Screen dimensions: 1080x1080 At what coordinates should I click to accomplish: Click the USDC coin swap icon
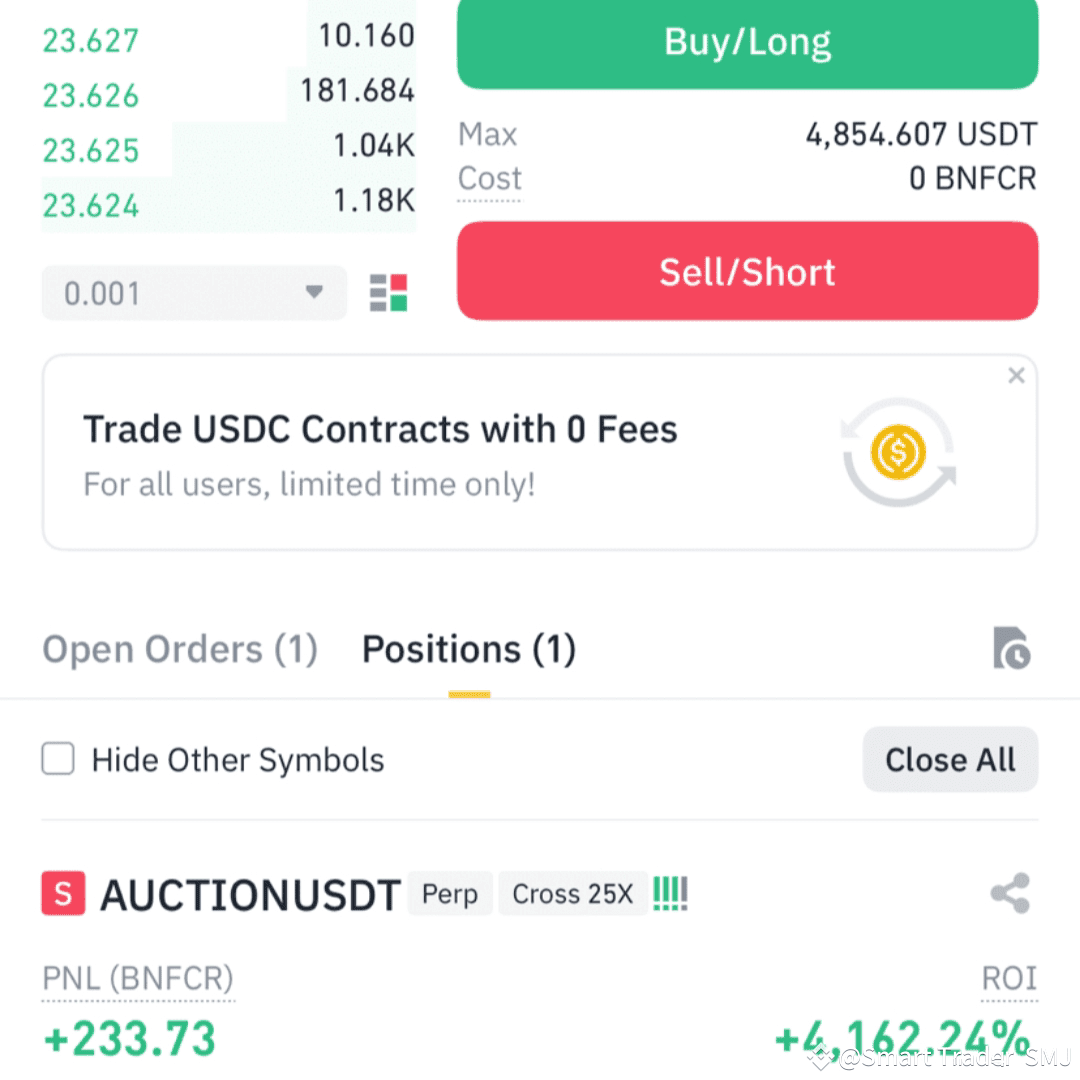click(898, 452)
